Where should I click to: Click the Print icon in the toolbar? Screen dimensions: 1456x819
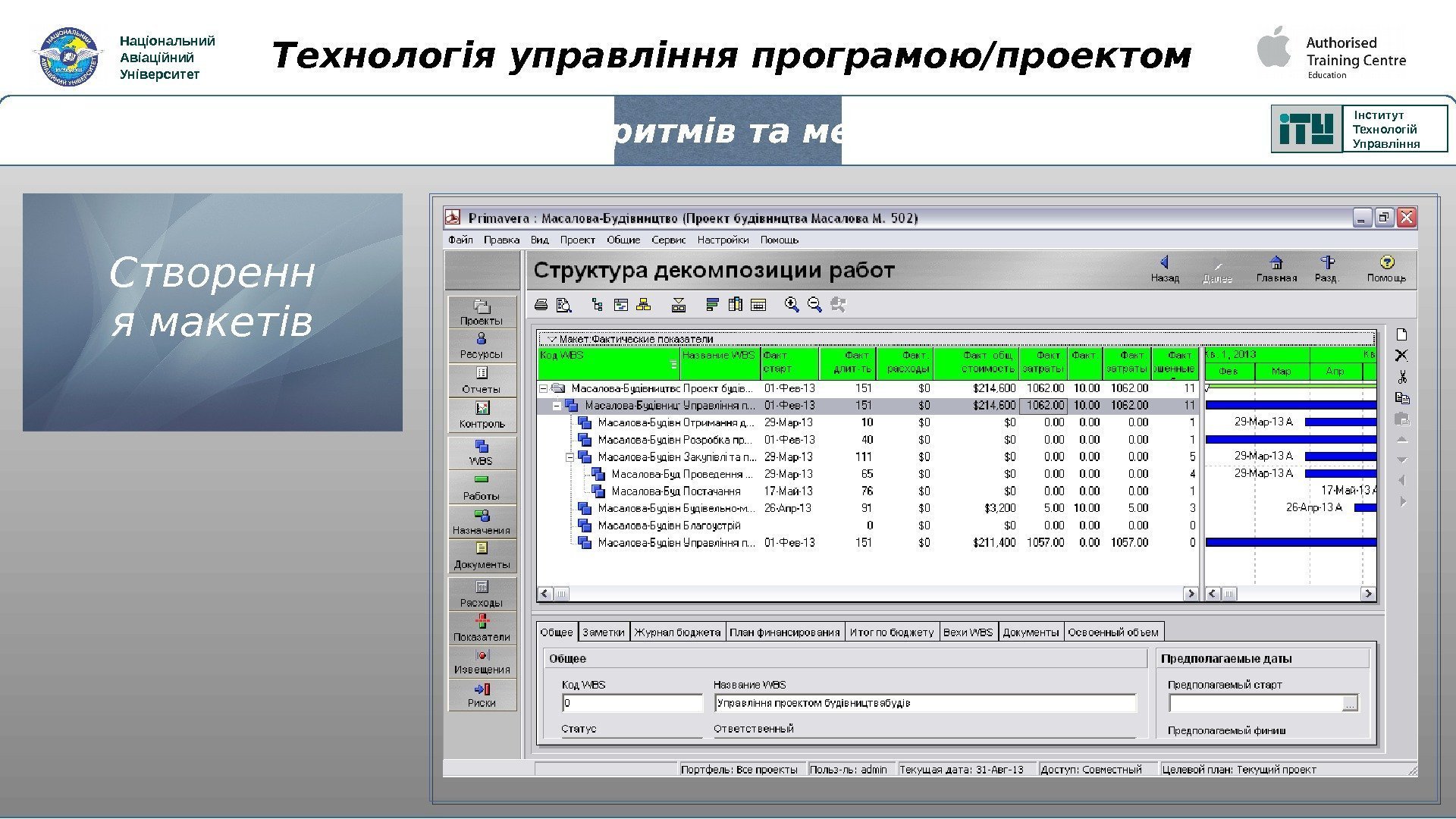[541, 305]
